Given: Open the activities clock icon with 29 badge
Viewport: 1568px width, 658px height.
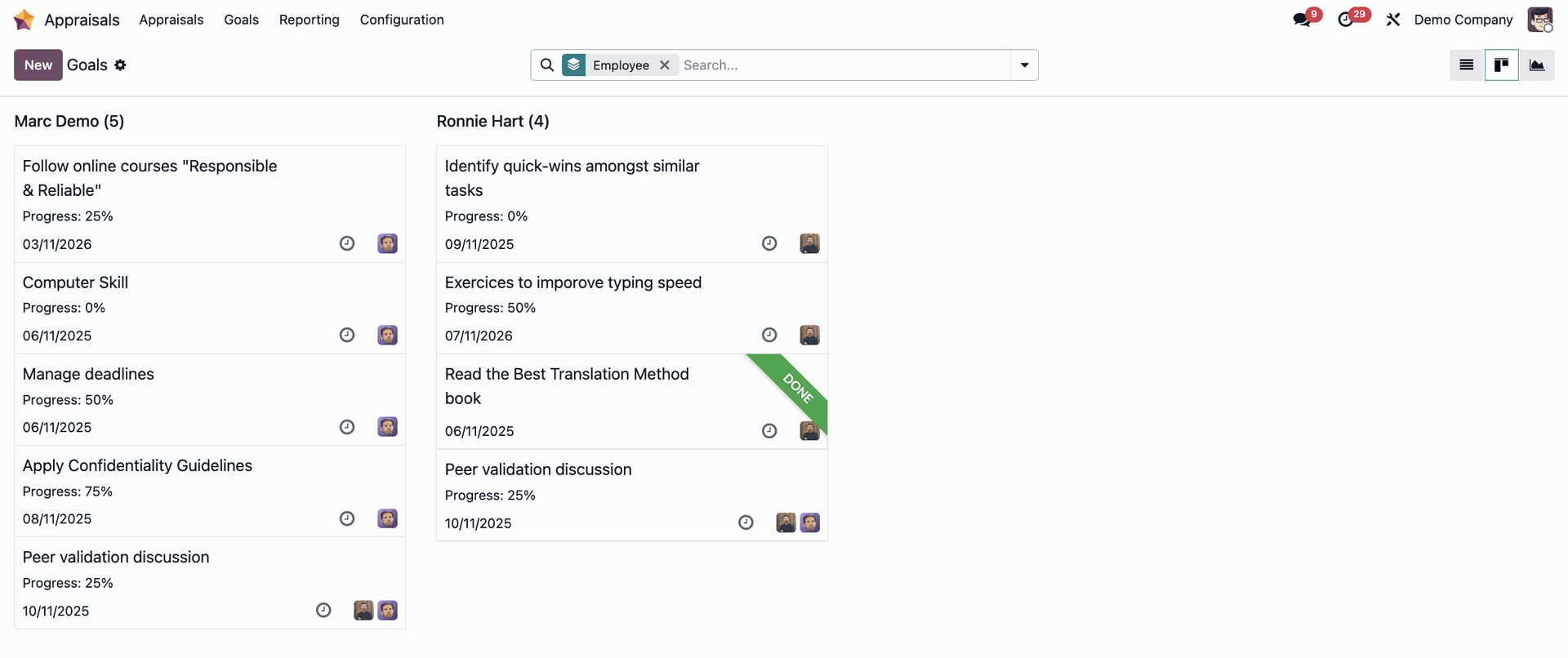Looking at the screenshot, I should [x=1346, y=20].
